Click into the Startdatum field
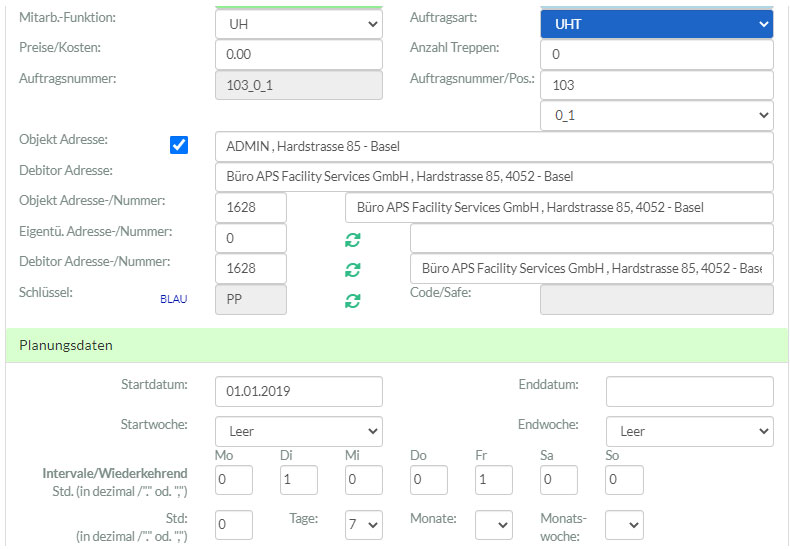The image size is (790, 549). (298, 391)
